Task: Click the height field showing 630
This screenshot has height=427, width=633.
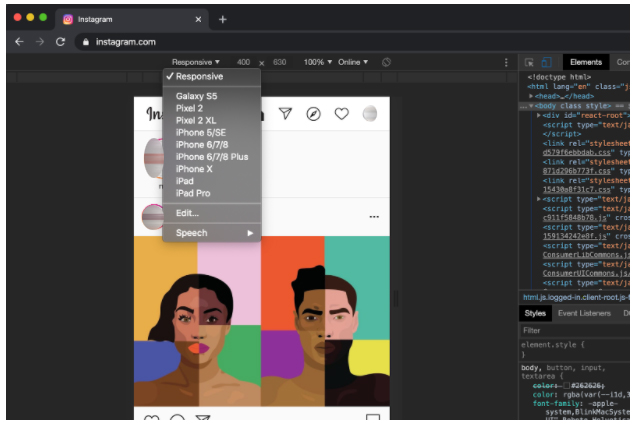Action: click(279, 62)
